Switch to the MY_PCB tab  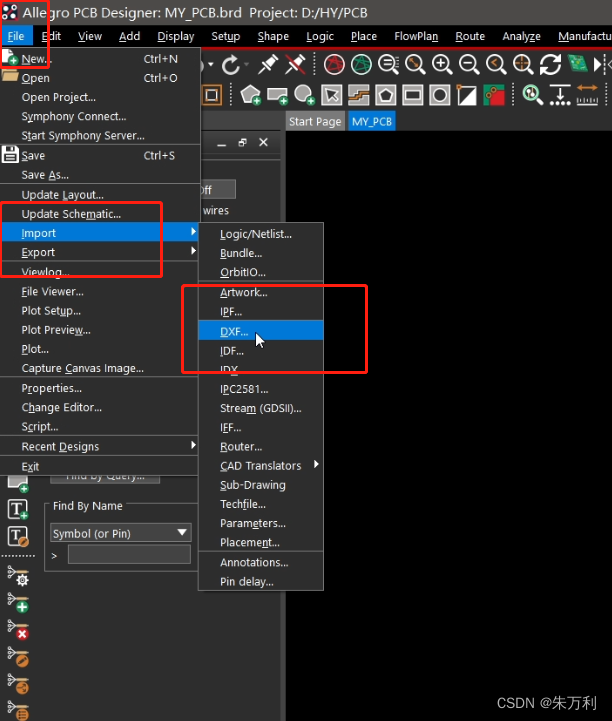coord(372,121)
